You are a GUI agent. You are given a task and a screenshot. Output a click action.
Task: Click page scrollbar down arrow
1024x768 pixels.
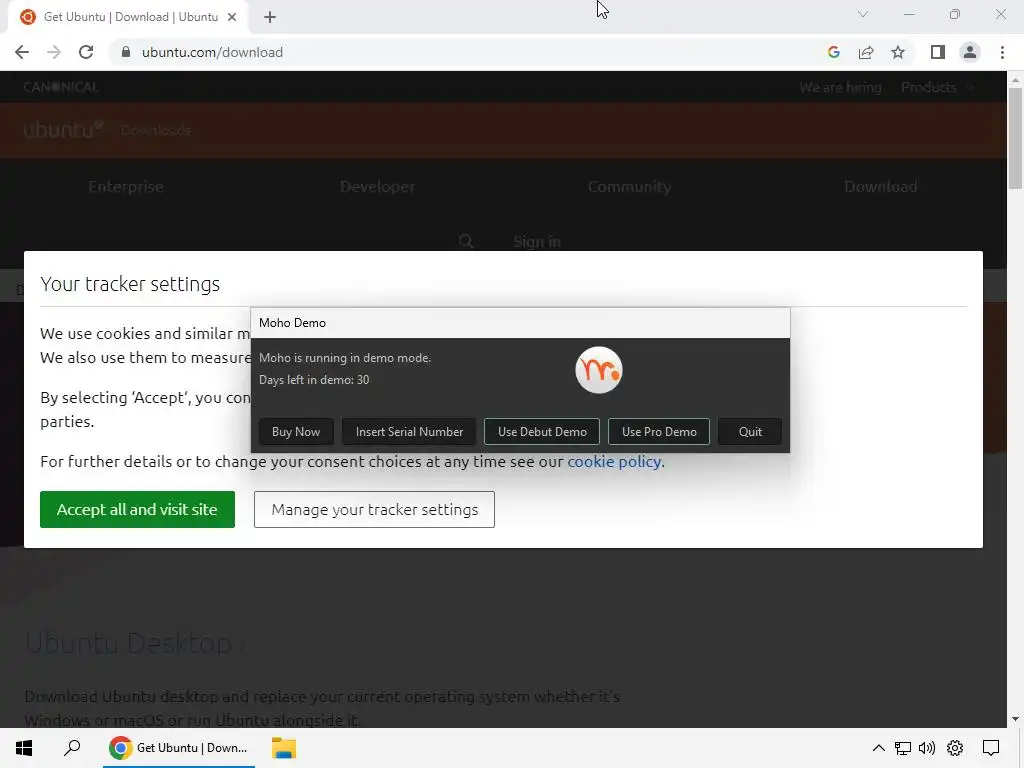1015,719
